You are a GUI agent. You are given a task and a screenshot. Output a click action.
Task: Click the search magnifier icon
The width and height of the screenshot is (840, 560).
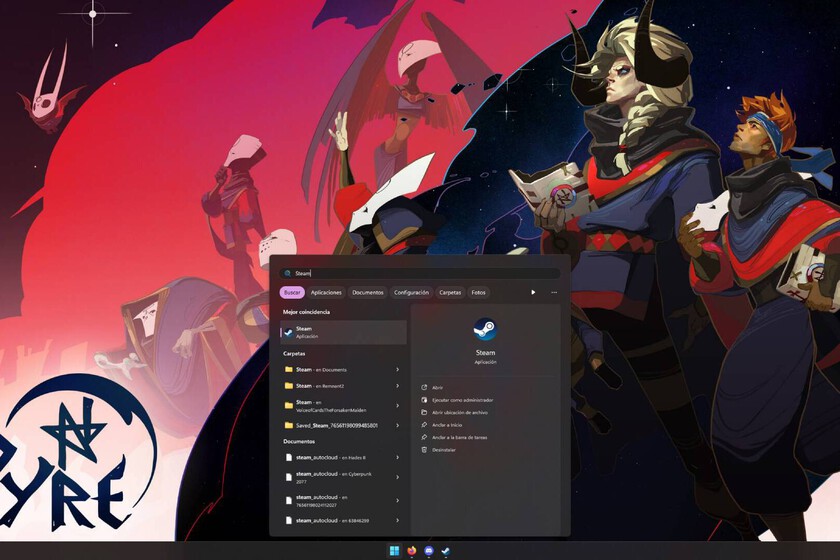tap(288, 273)
